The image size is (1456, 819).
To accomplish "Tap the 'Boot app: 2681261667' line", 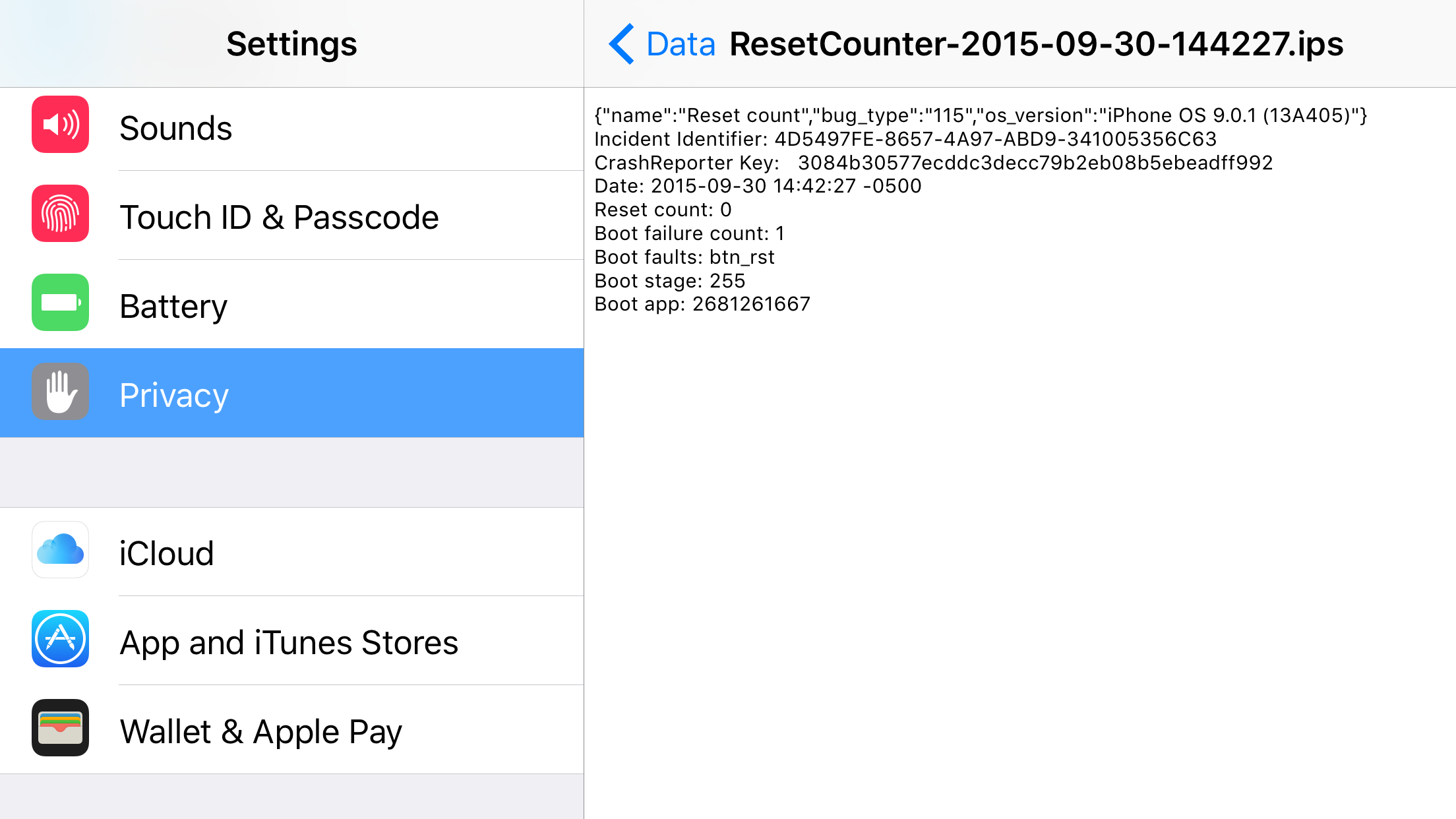I will pos(702,304).
